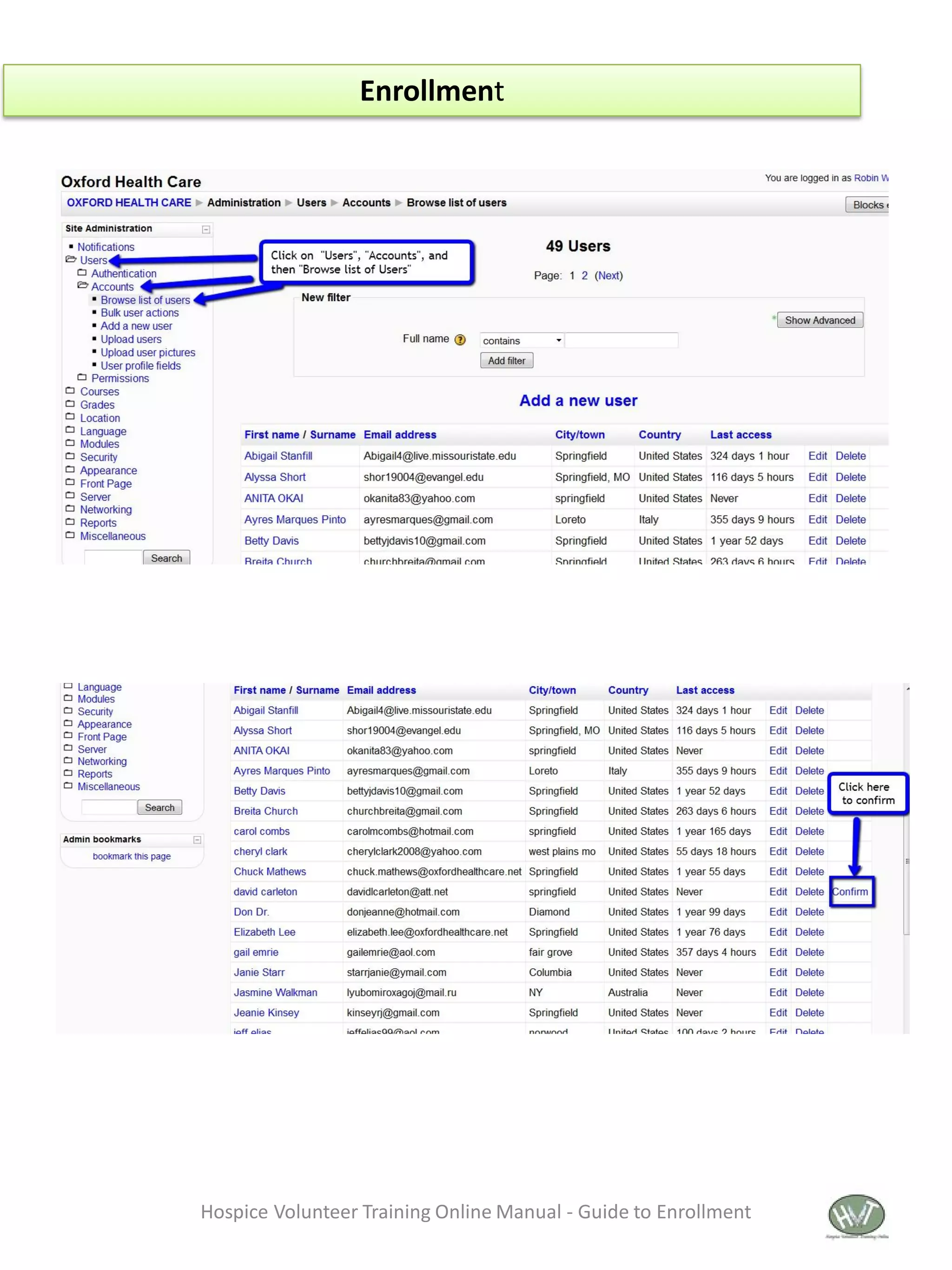952x1270 pixels.
Task: Open the OXFORD HEALTH CARE breadcrumb
Action: [129, 203]
